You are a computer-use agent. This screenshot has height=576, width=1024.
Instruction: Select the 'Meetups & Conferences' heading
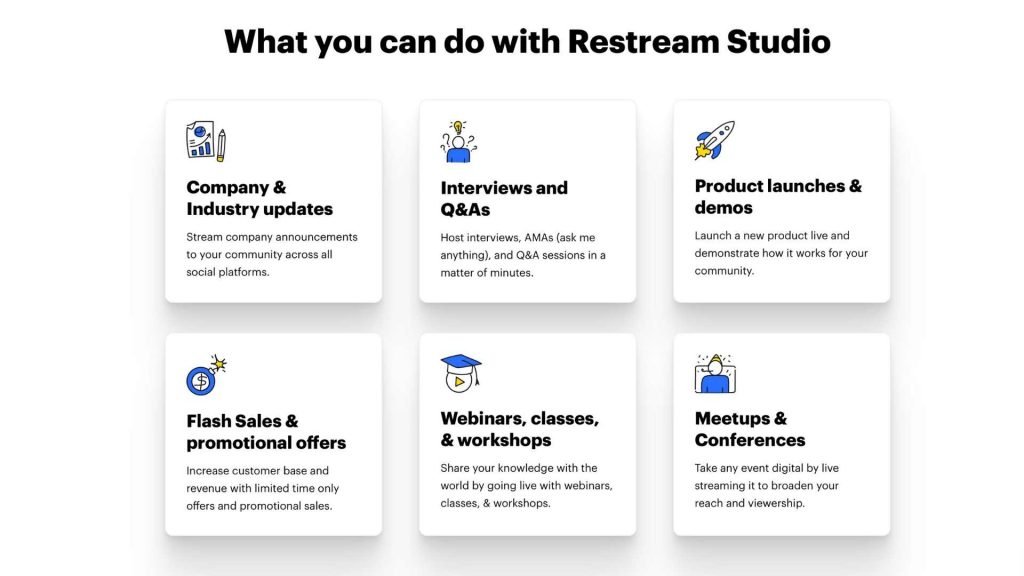750,429
